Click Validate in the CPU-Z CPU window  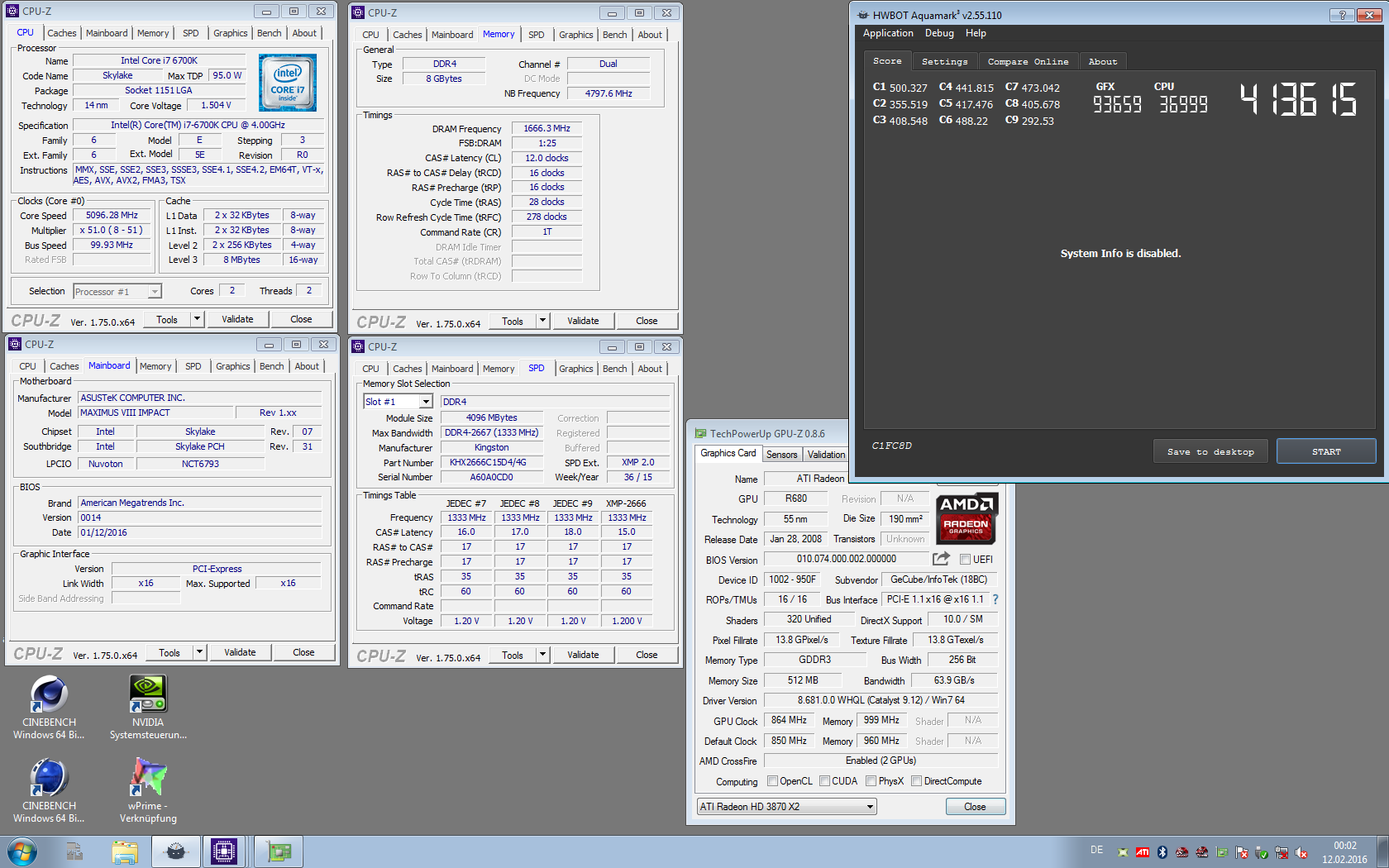(x=237, y=319)
